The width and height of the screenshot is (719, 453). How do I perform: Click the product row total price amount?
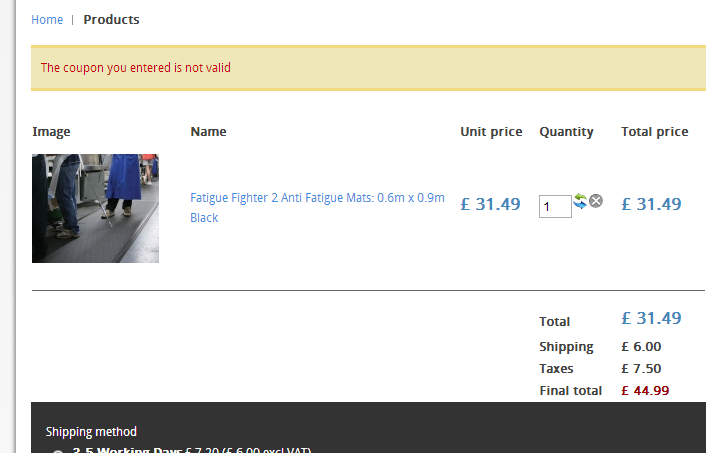click(x=651, y=204)
